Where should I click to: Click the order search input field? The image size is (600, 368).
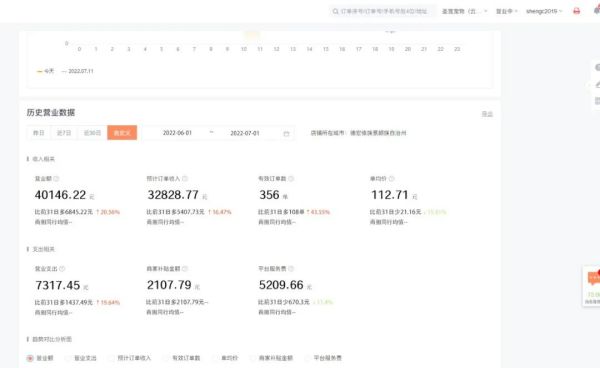383,11
